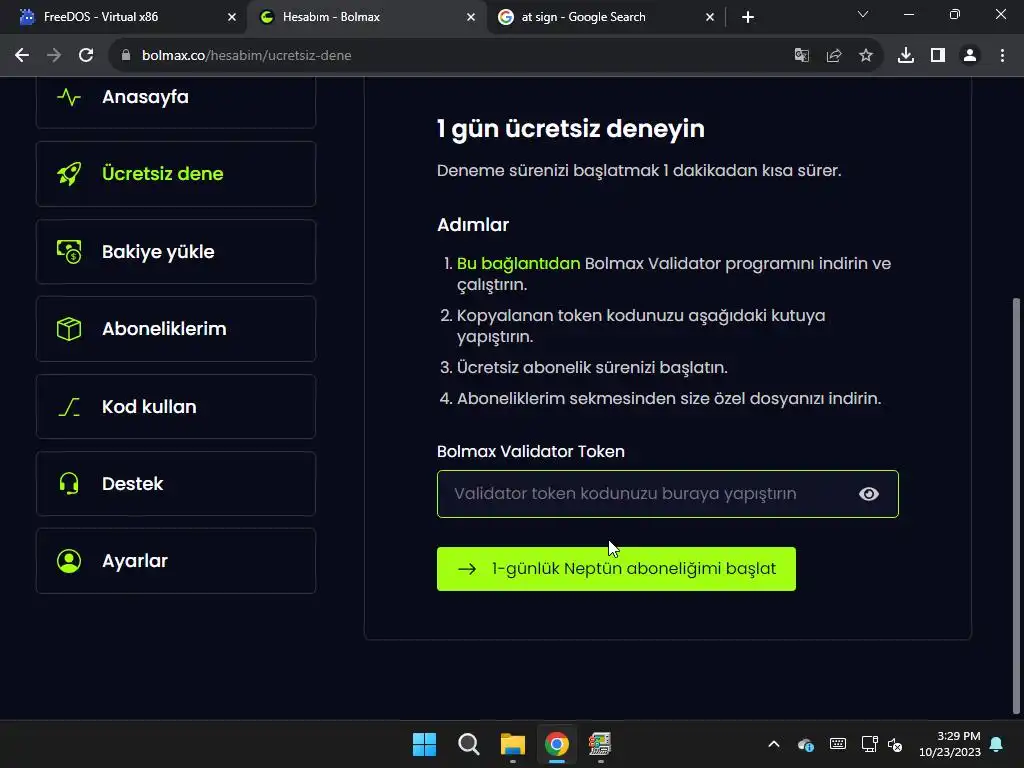Click the money icon beside Bakiye yükle
The width and height of the screenshot is (1024, 768).
coord(69,251)
